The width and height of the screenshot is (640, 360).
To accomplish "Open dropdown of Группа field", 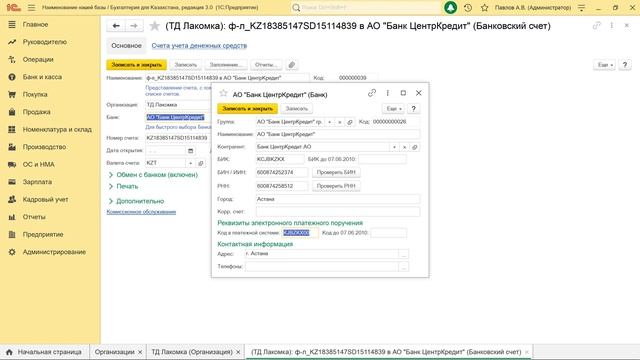I will point(329,122).
